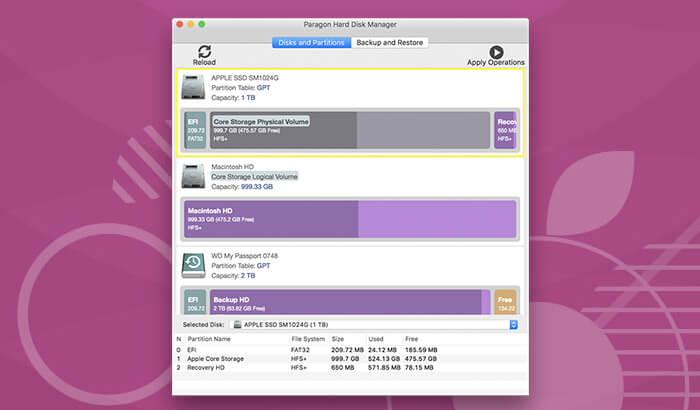
Task: Select Recovery partition block on APPLE SSD
Action: (x=505, y=130)
